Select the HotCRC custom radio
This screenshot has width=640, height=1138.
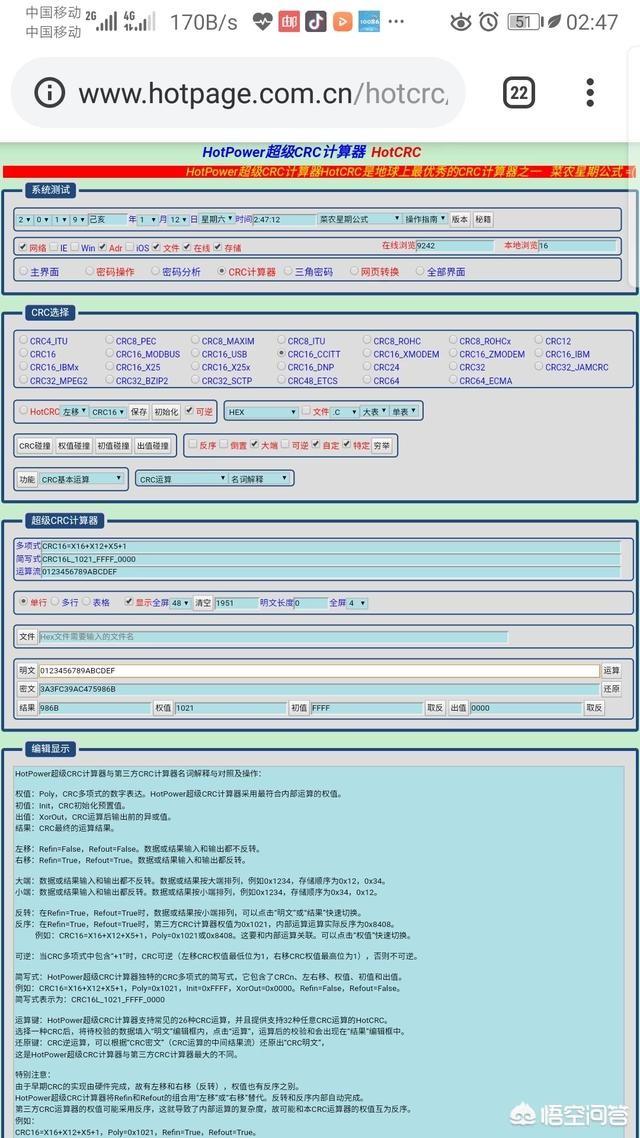23,412
